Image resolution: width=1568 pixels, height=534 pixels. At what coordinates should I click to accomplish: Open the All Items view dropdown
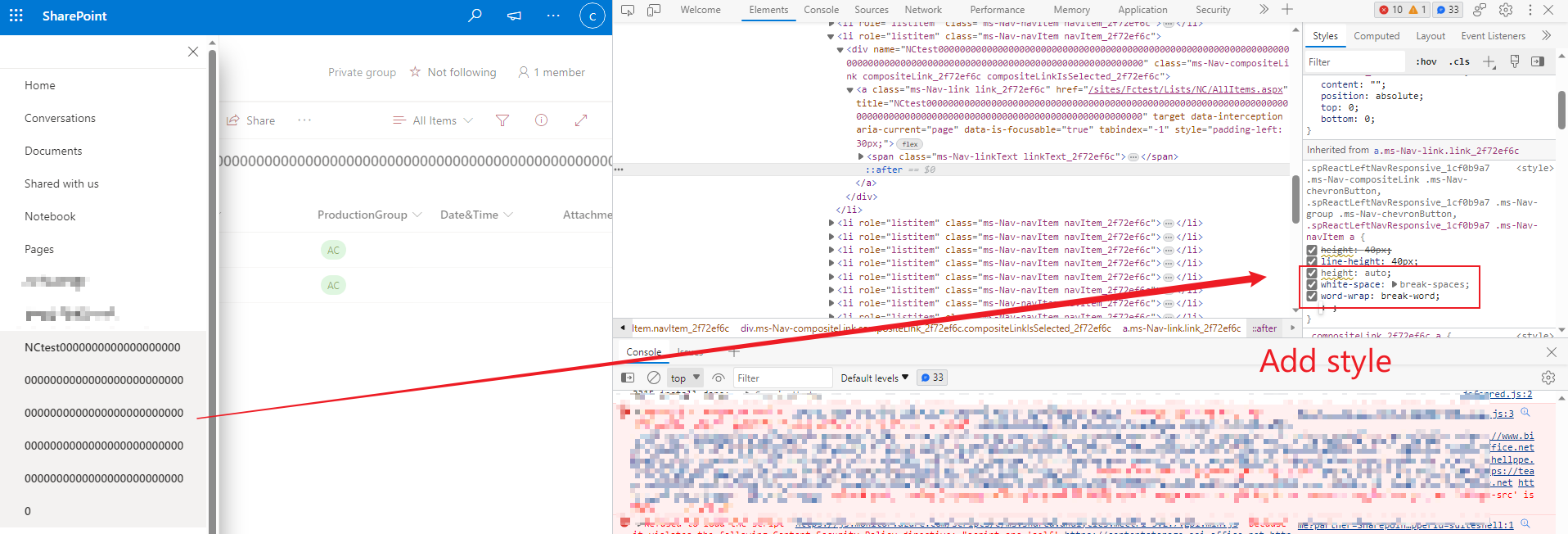tap(433, 120)
